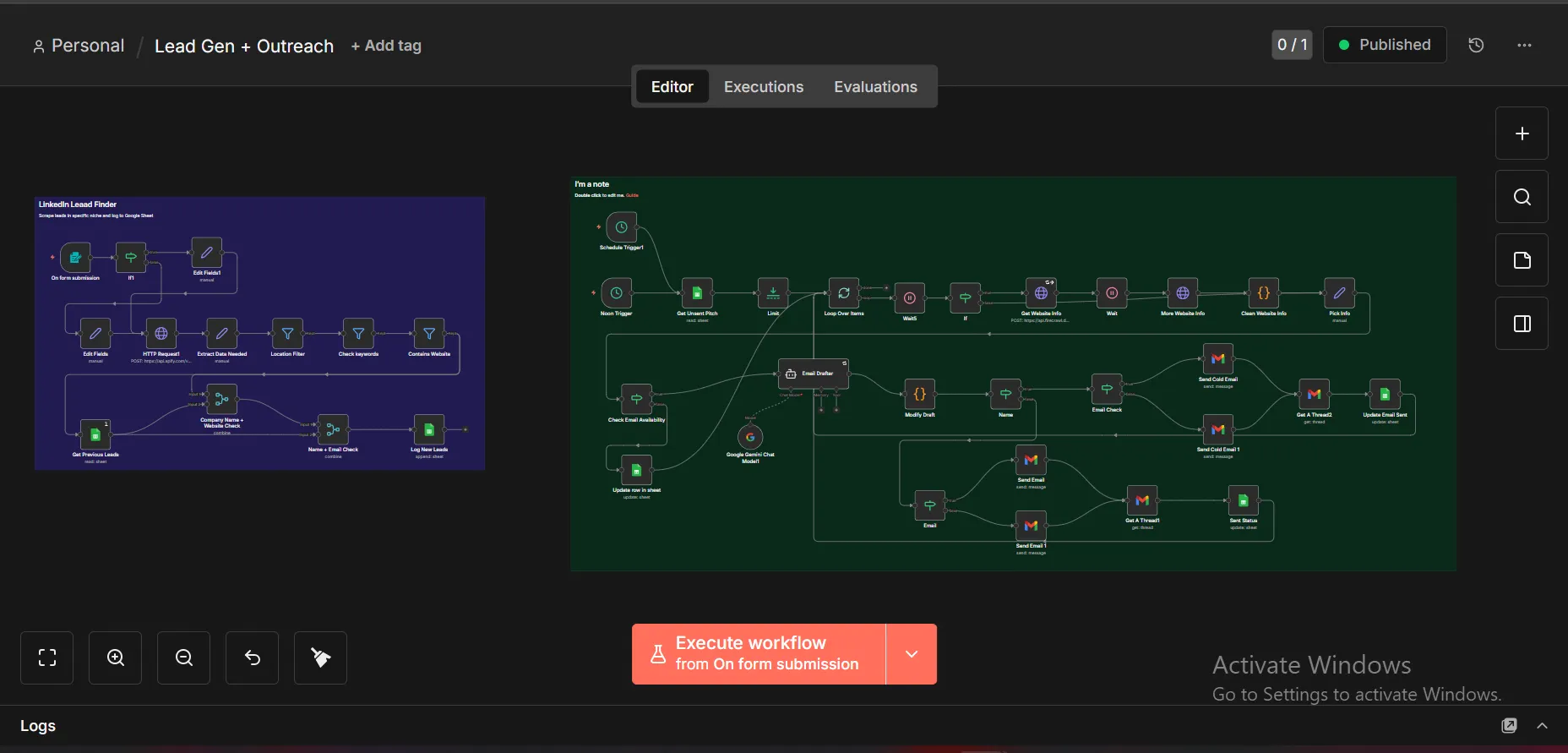Viewport: 1568px width, 753px height.
Task: Reset the canvas zoom with undo arrow
Action: pos(253,658)
